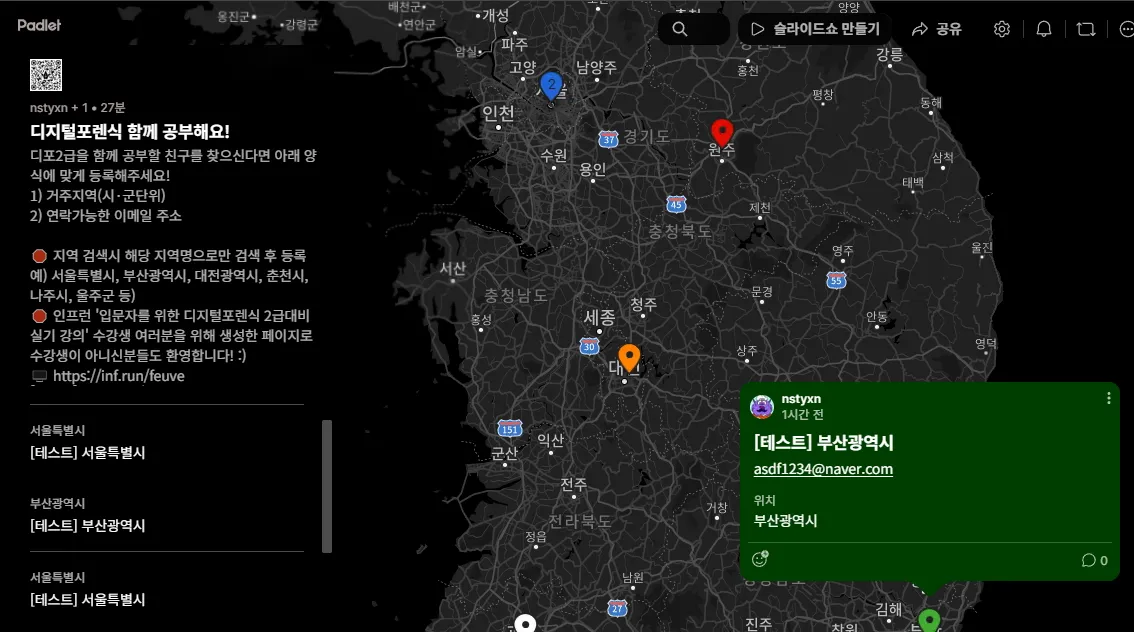1134x632 pixels.
Task: Open the Padlet home logo
Action: click(x=39, y=25)
